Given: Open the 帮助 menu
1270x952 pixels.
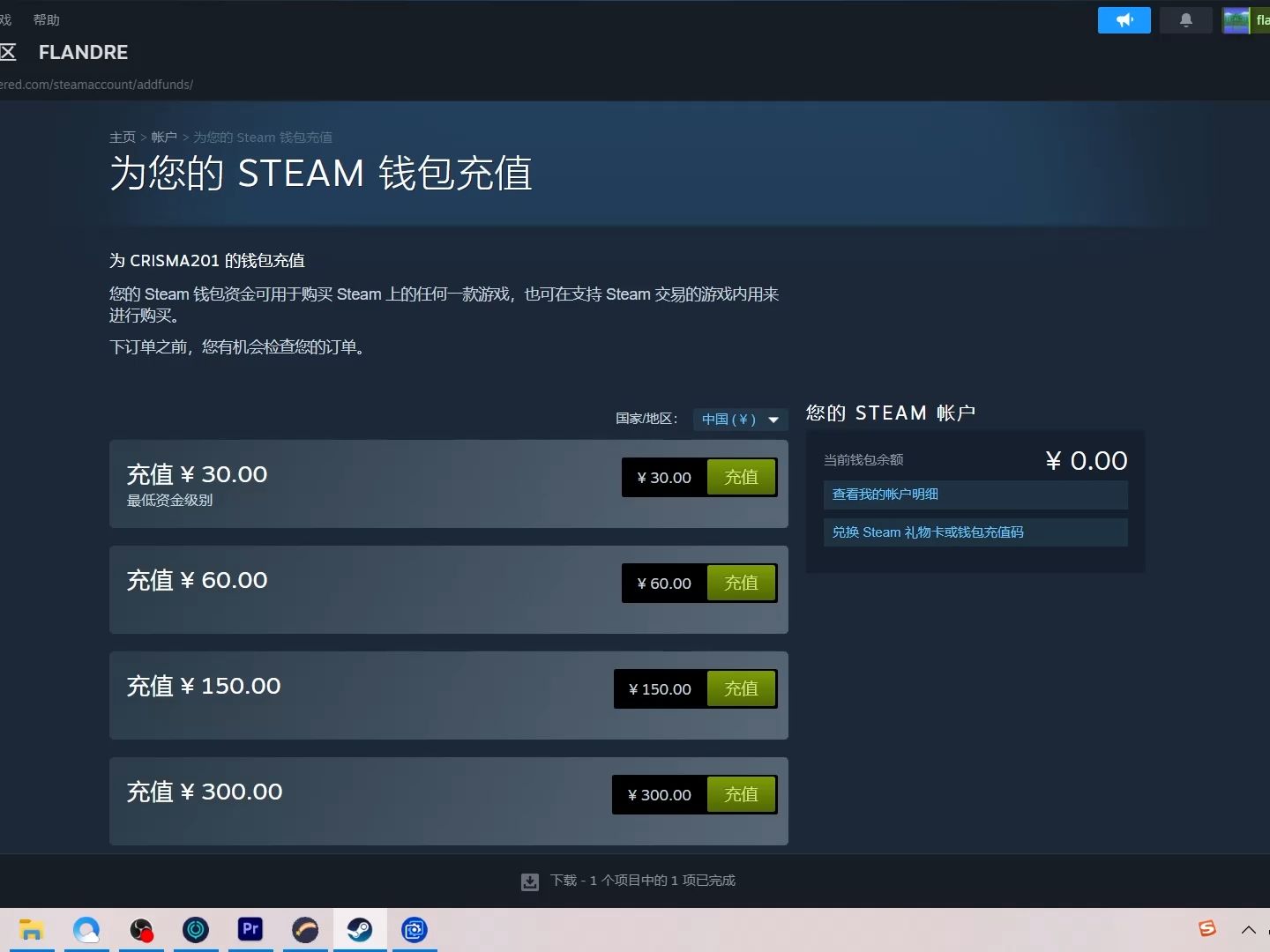Looking at the screenshot, I should [47, 19].
